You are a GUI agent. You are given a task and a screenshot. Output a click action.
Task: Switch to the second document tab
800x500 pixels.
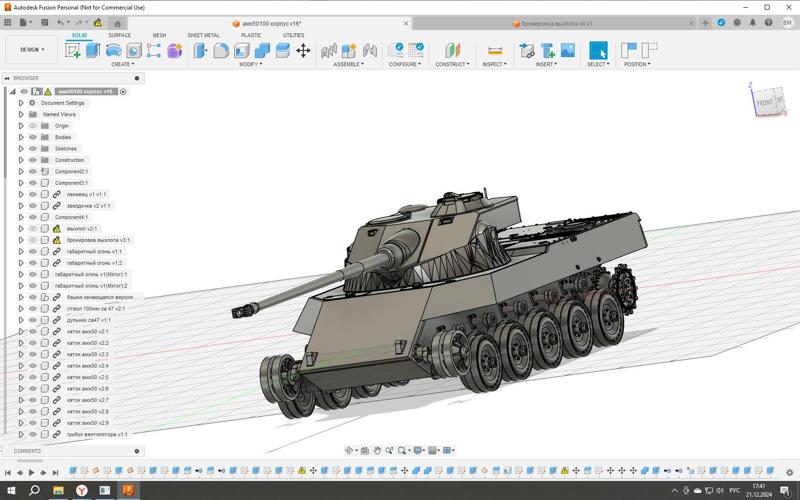click(x=554, y=23)
